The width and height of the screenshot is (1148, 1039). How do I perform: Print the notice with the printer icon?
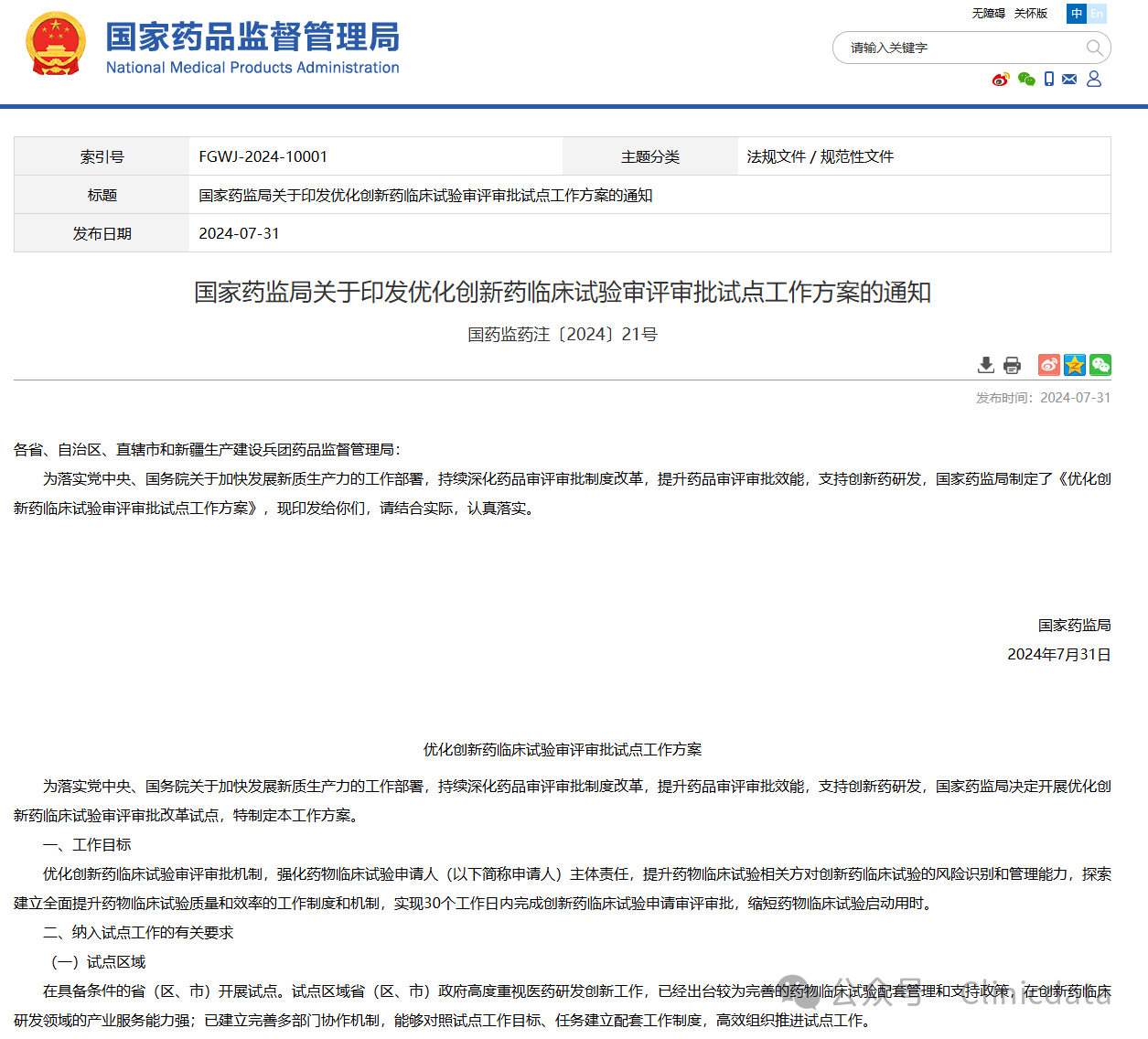click(1012, 365)
